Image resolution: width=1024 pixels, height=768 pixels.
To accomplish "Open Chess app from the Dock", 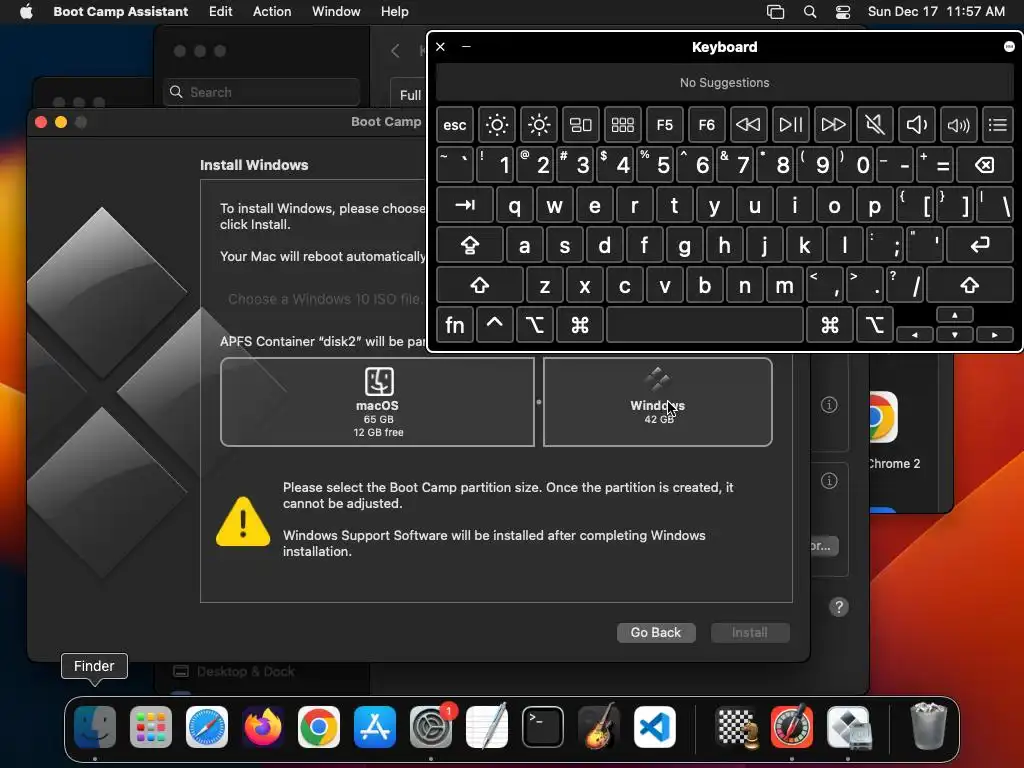I will 737,727.
